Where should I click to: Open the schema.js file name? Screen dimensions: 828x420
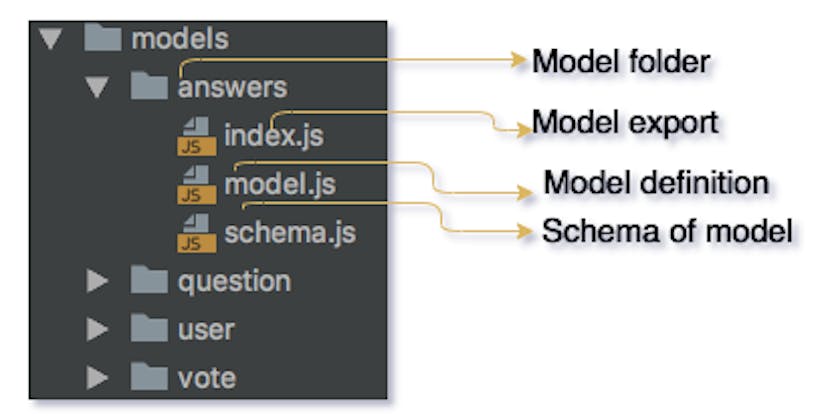point(289,234)
